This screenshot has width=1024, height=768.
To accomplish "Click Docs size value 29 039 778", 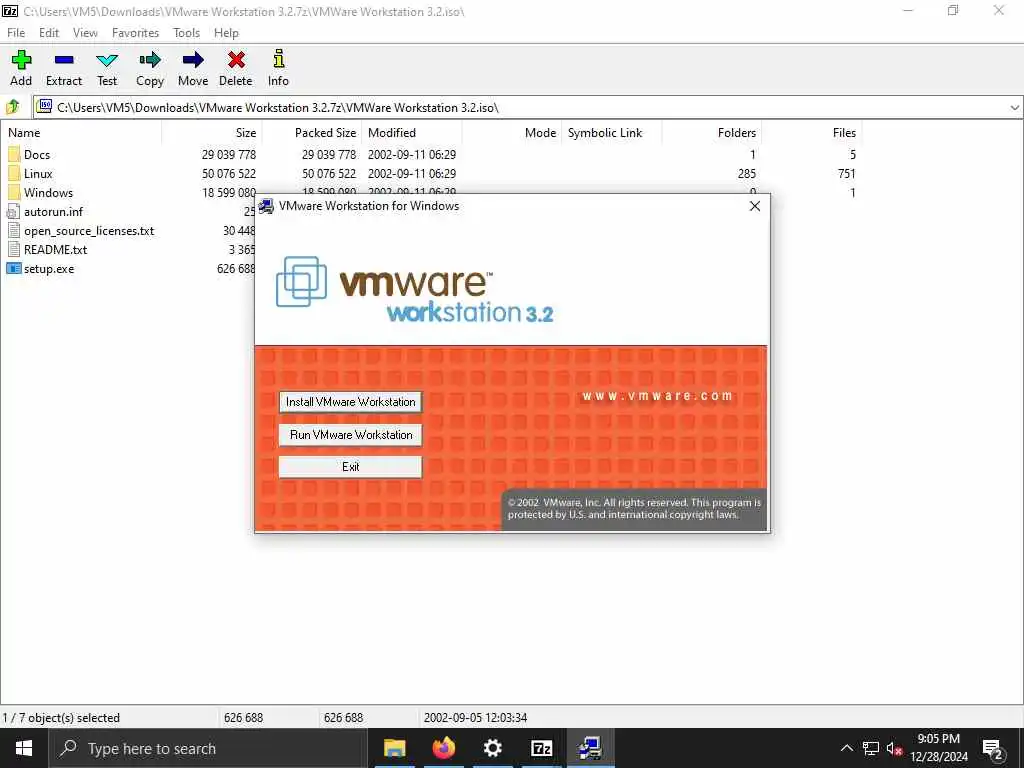I will tap(229, 155).
